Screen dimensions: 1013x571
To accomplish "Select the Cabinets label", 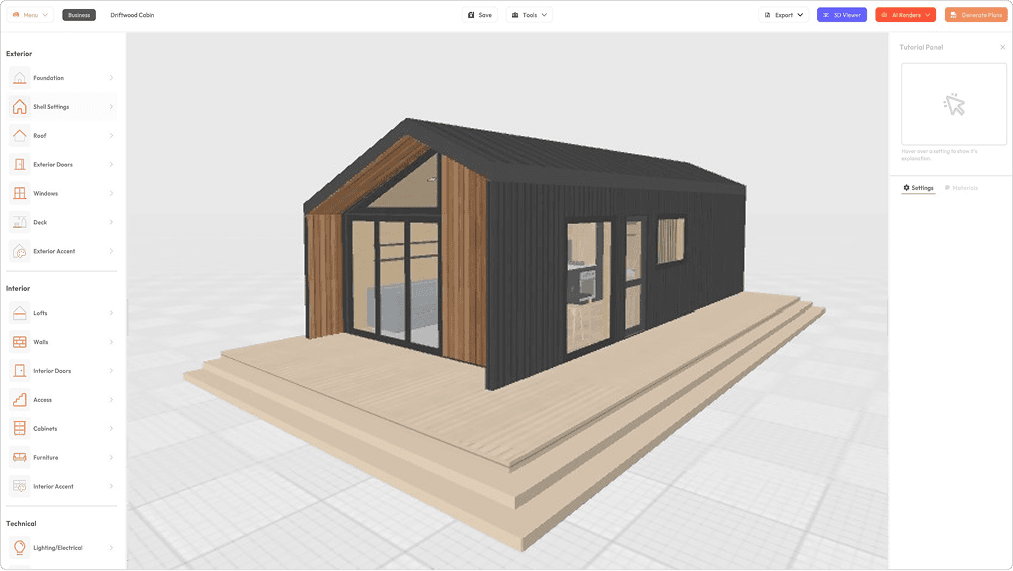I will (45, 428).
